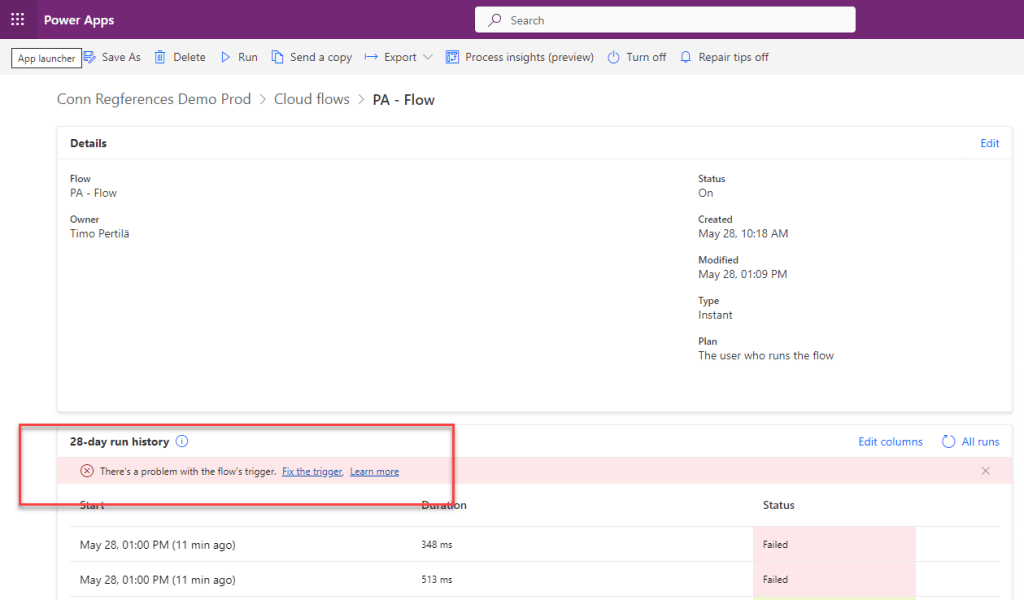The width and height of the screenshot is (1024, 600).
Task: Dismiss the trigger problem warning banner
Action: 985,471
